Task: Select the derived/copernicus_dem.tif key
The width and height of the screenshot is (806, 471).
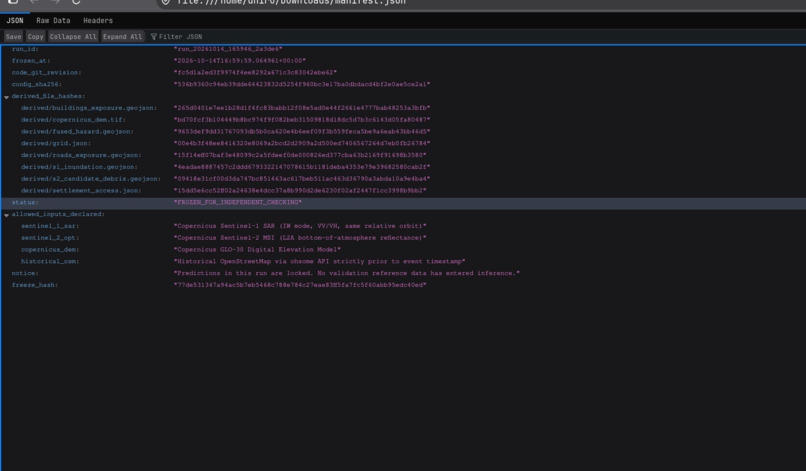Action: point(73,120)
